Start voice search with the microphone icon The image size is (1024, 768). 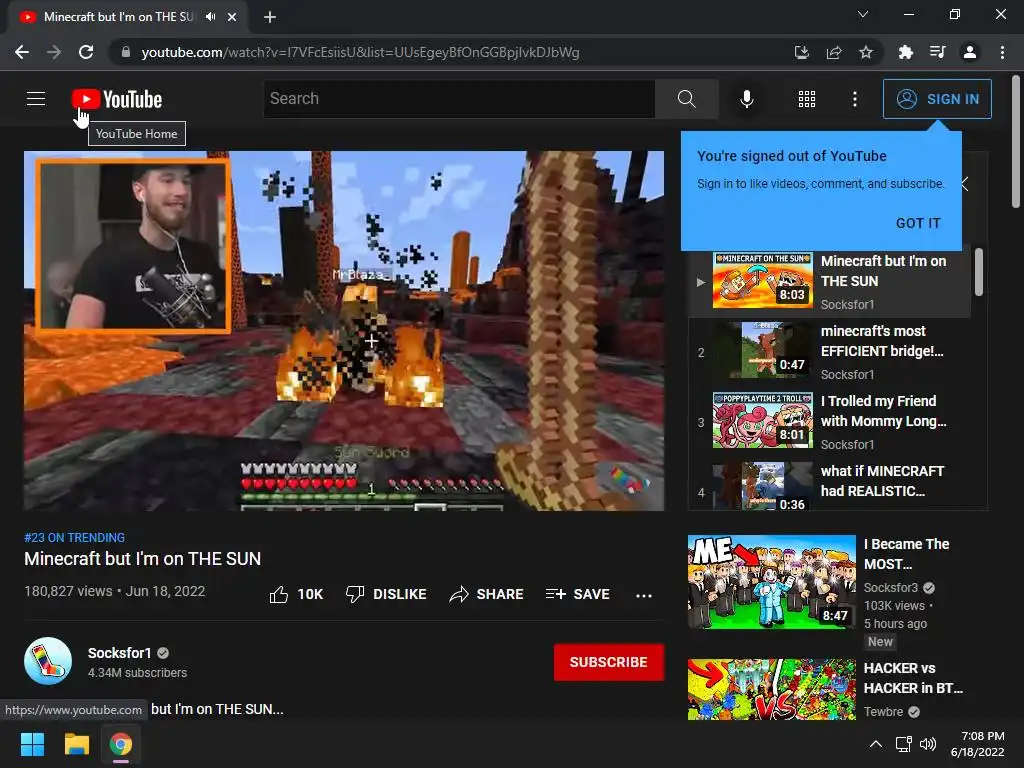point(746,99)
